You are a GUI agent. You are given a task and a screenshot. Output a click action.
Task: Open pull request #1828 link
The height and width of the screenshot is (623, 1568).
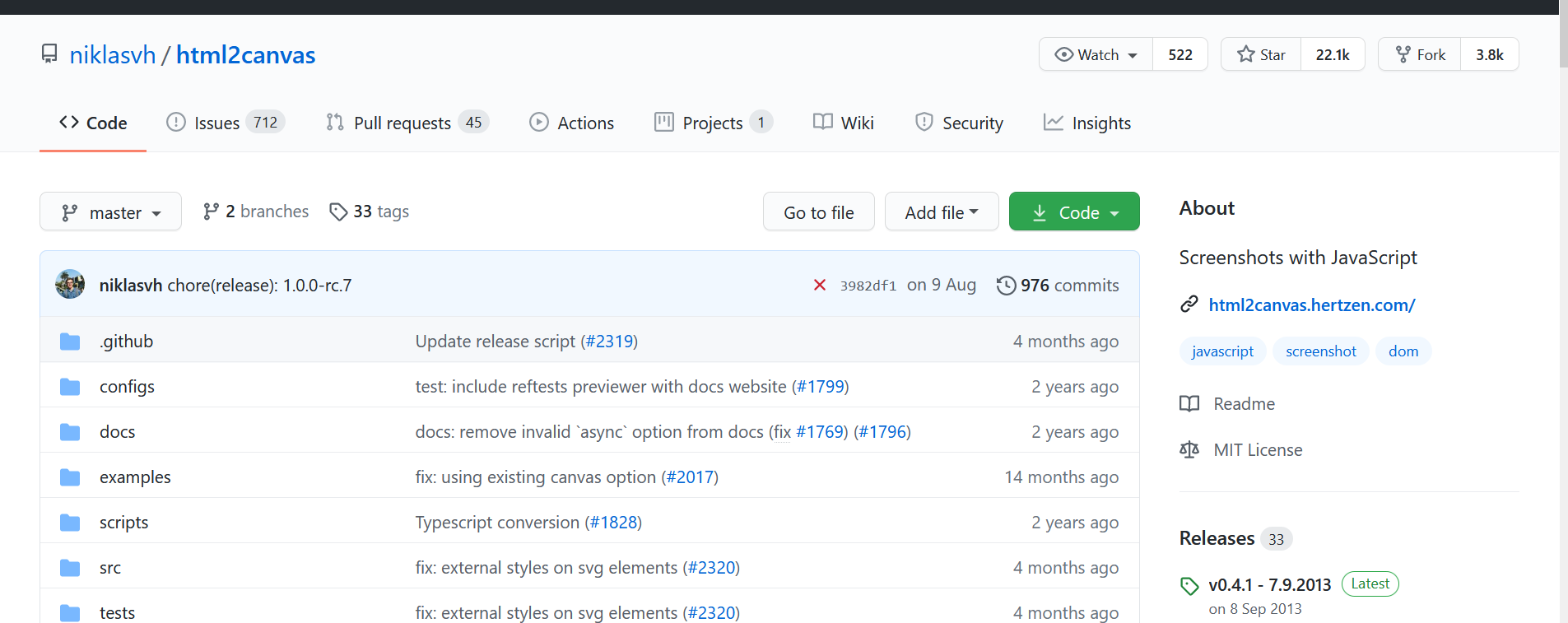613,523
